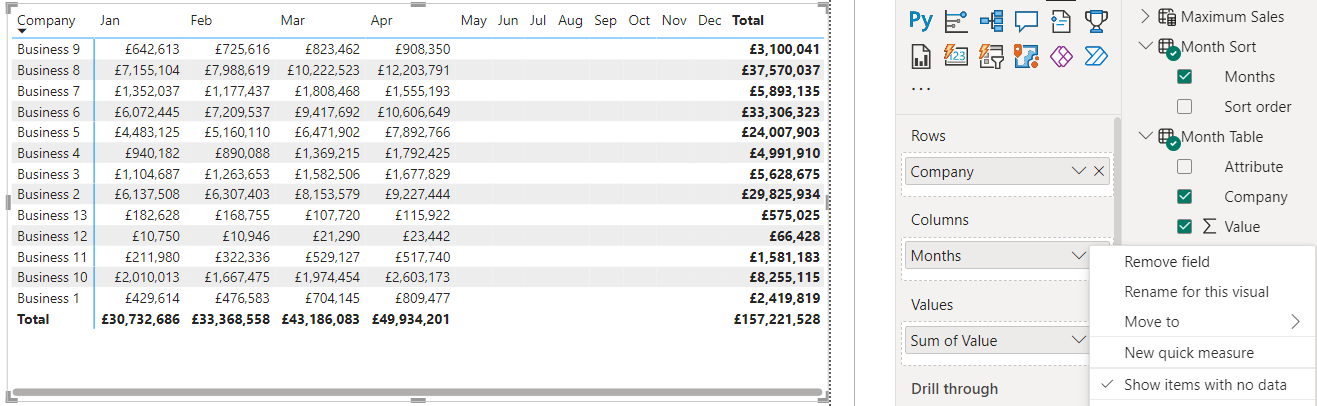
Task: Uncheck the Company field checkbox
Action: (x=1185, y=197)
